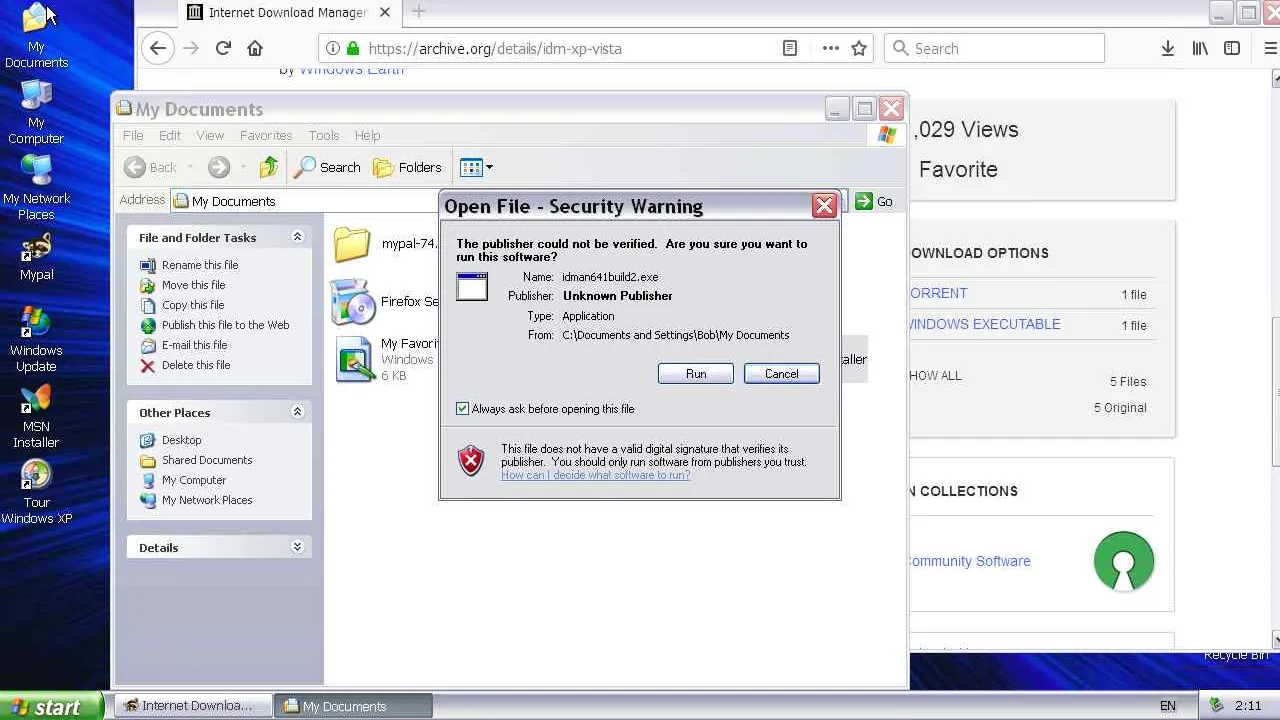Image resolution: width=1280 pixels, height=720 pixels.
Task: Open Windows Update desktop icon
Action: pyautogui.click(x=36, y=340)
